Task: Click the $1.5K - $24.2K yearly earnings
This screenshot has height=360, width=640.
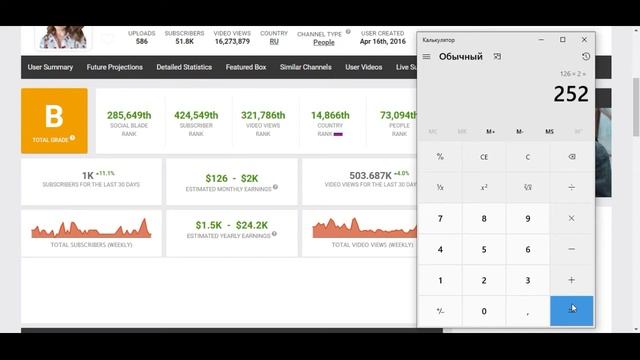Action: point(232,225)
